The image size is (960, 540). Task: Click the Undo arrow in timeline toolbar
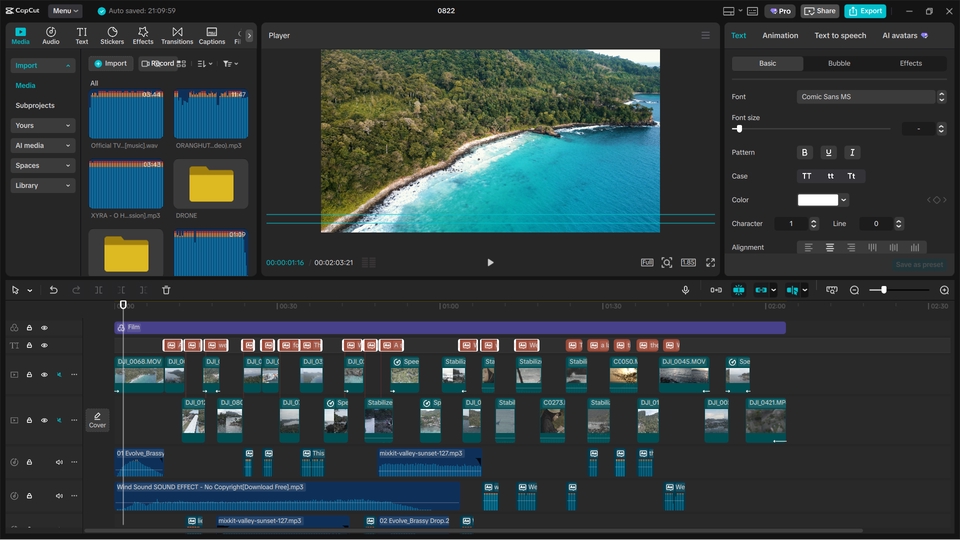[53, 290]
